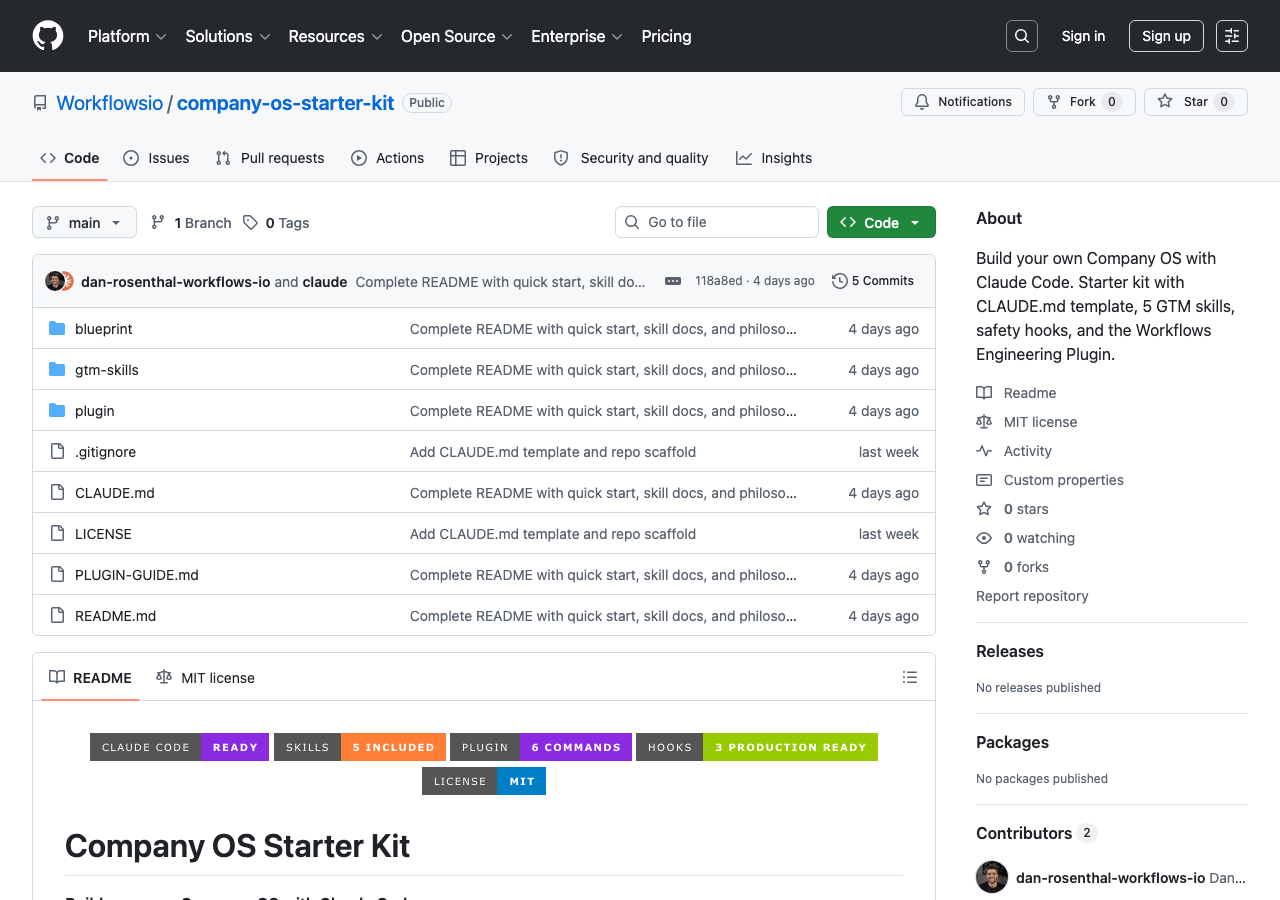Open the Platform menu dropdown

click(127, 36)
